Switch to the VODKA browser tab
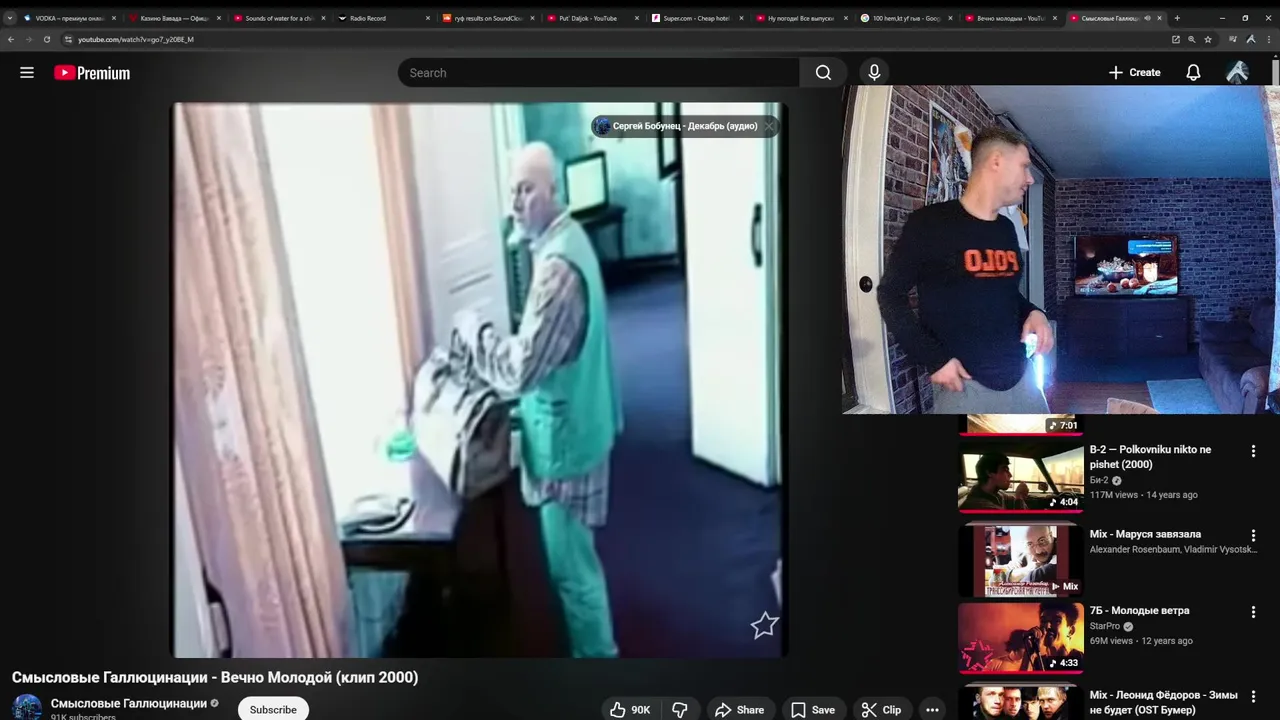The width and height of the screenshot is (1280, 720). (x=68, y=18)
